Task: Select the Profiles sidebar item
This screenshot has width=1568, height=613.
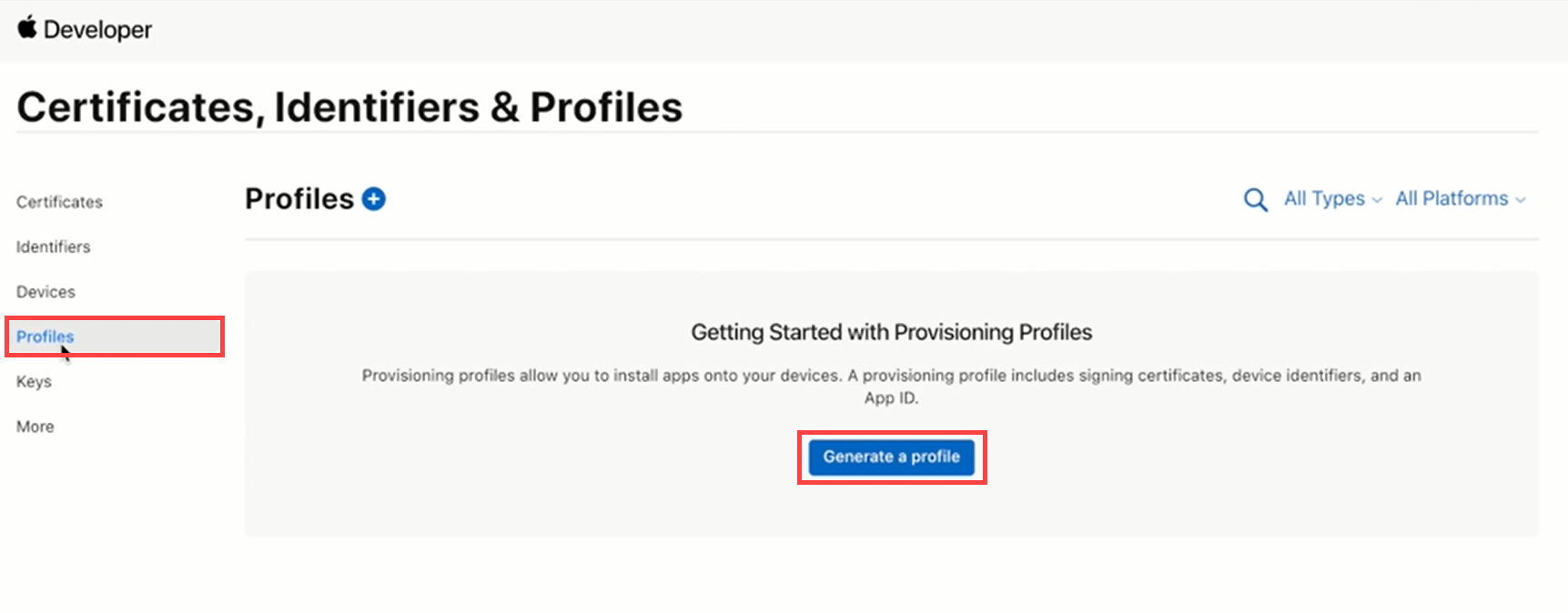Action: click(x=46, y=337)
